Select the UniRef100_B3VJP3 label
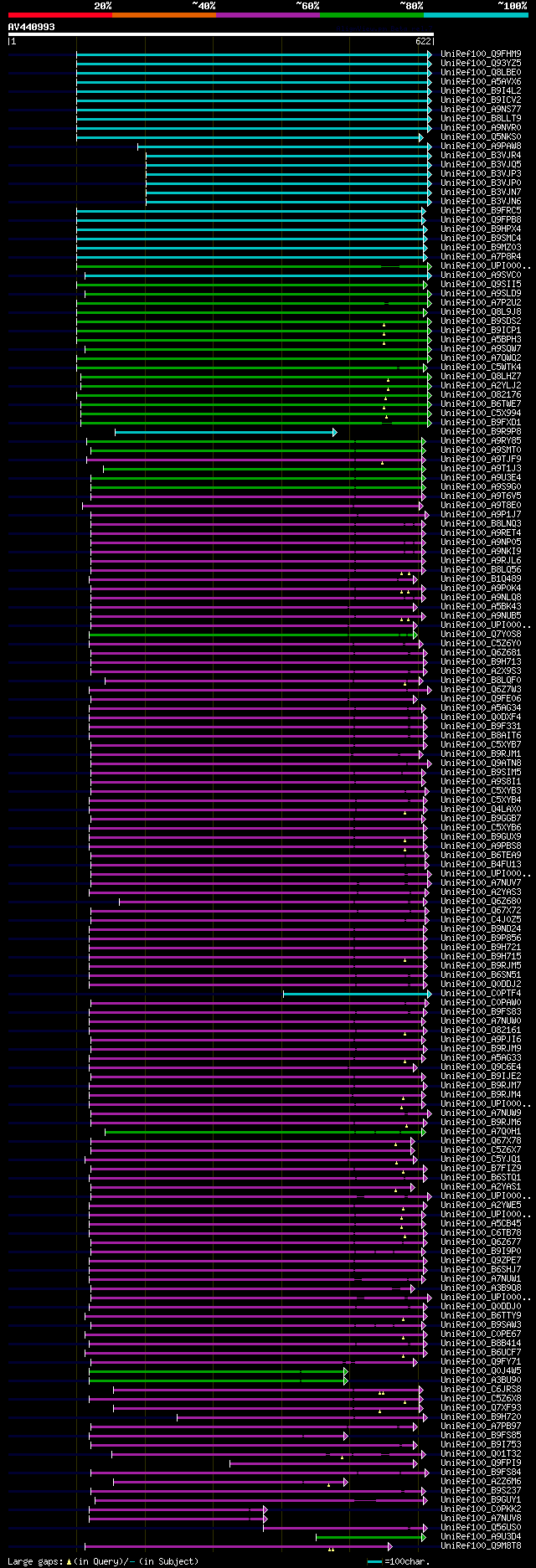Image resolution: width=536 pixels, height=1568 pixels. point(481,174)
